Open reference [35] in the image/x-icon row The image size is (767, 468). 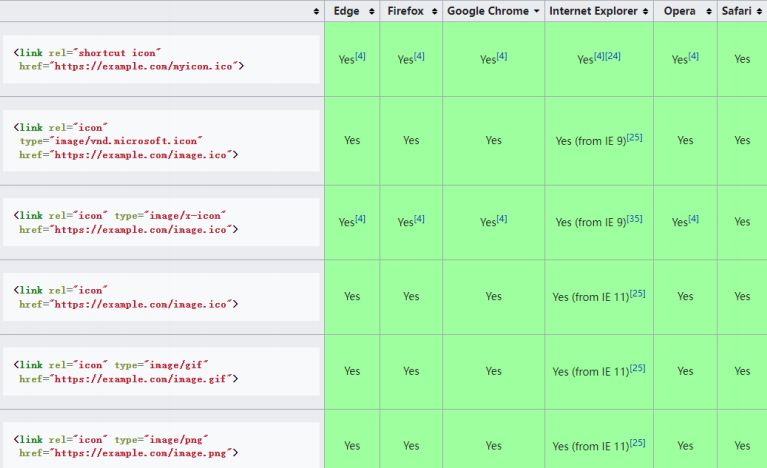[x=634, y=219]
